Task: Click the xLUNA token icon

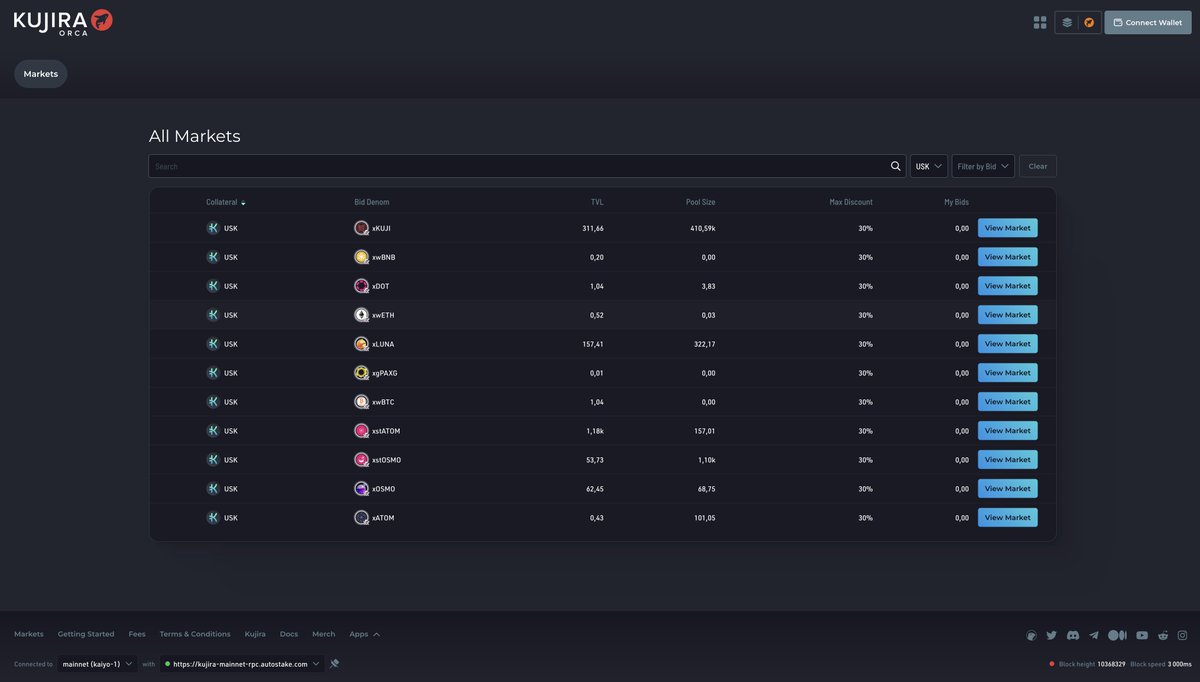Action: [x=361, y=344]
